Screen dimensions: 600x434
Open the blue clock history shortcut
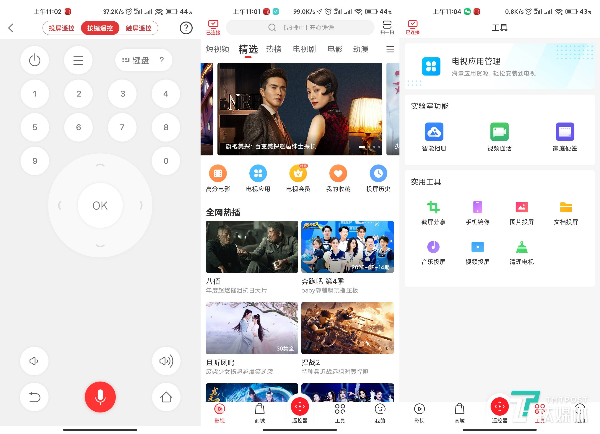pos(378,173)
